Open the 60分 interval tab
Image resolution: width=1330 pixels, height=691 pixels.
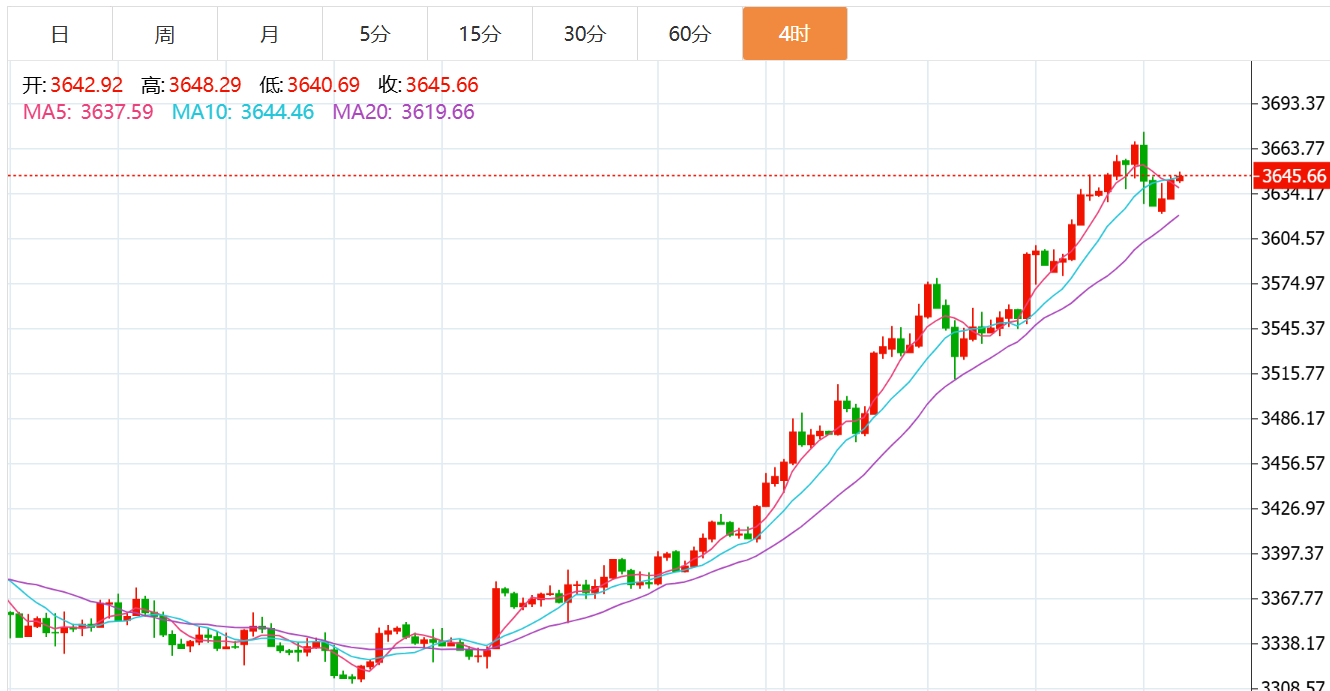(690, 34)
